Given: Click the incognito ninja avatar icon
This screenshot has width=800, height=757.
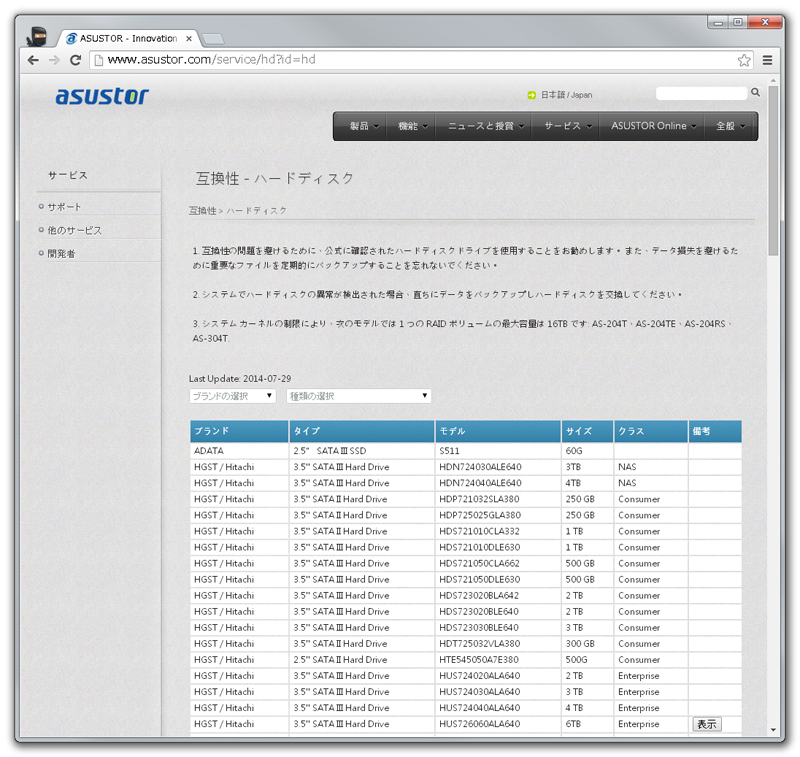Looking at the screenshot, I should 37,36.
